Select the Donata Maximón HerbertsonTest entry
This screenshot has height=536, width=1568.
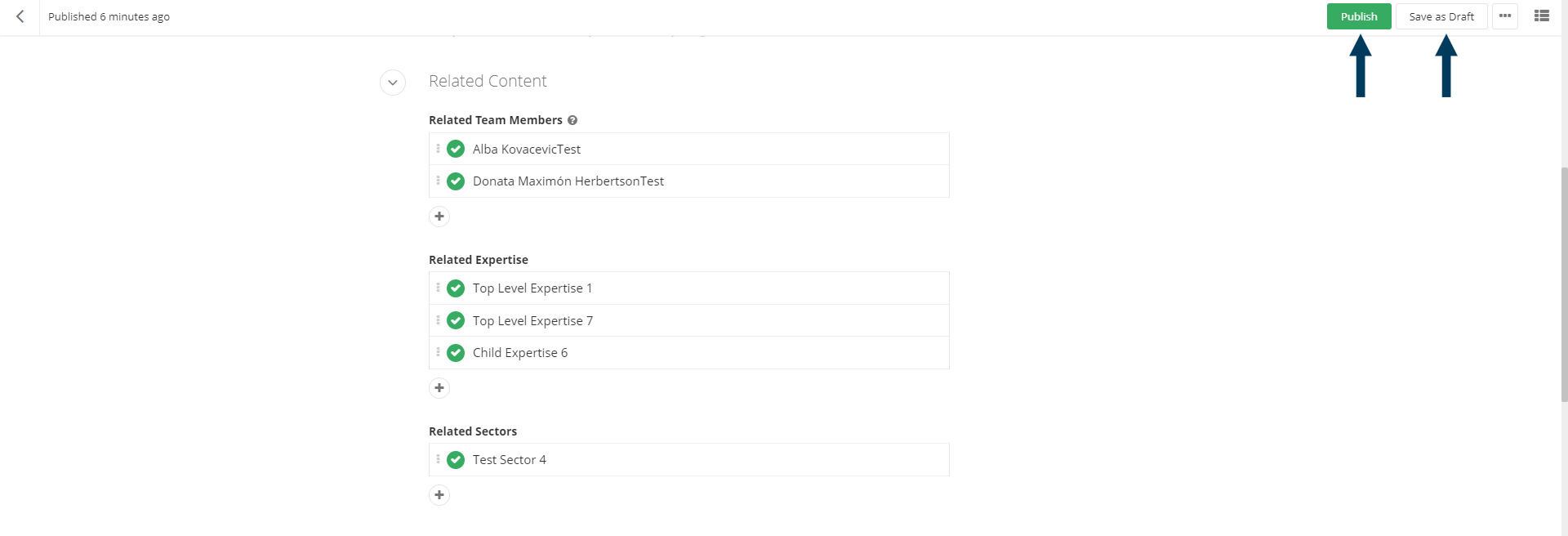click(x=689, y=181)
